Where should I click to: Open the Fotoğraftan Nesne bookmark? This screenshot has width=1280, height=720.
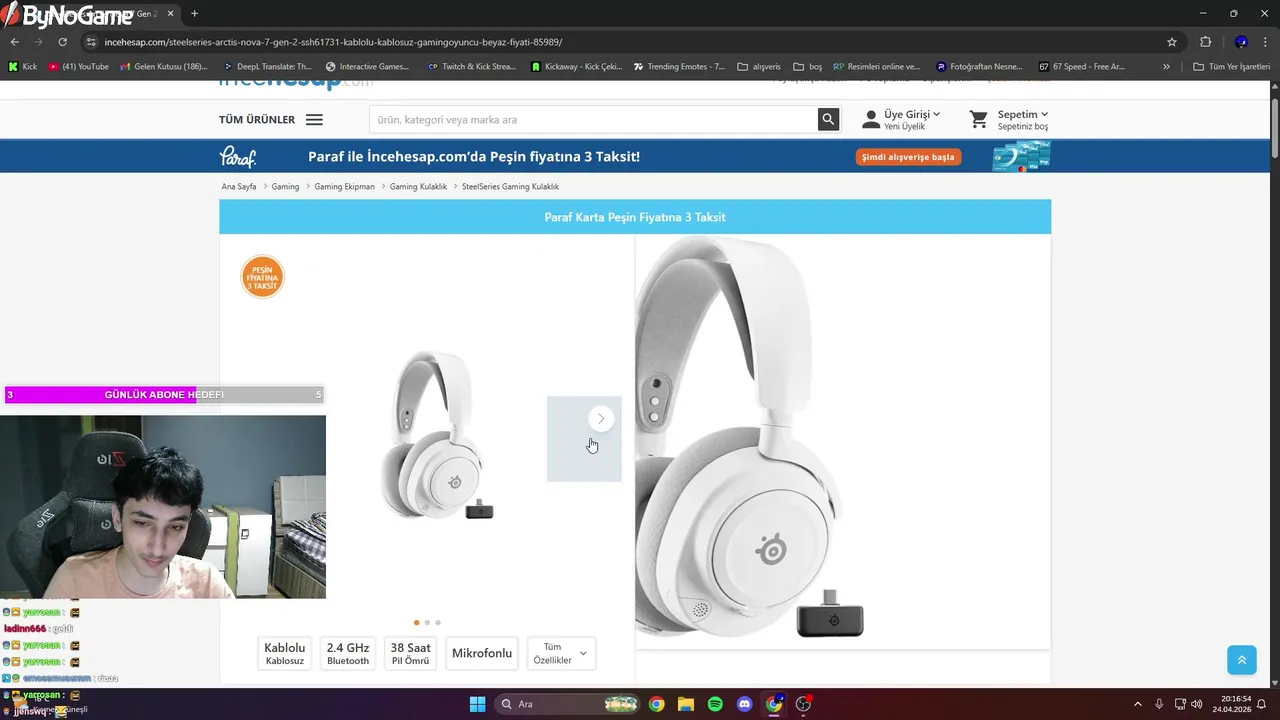coord(979,67)
